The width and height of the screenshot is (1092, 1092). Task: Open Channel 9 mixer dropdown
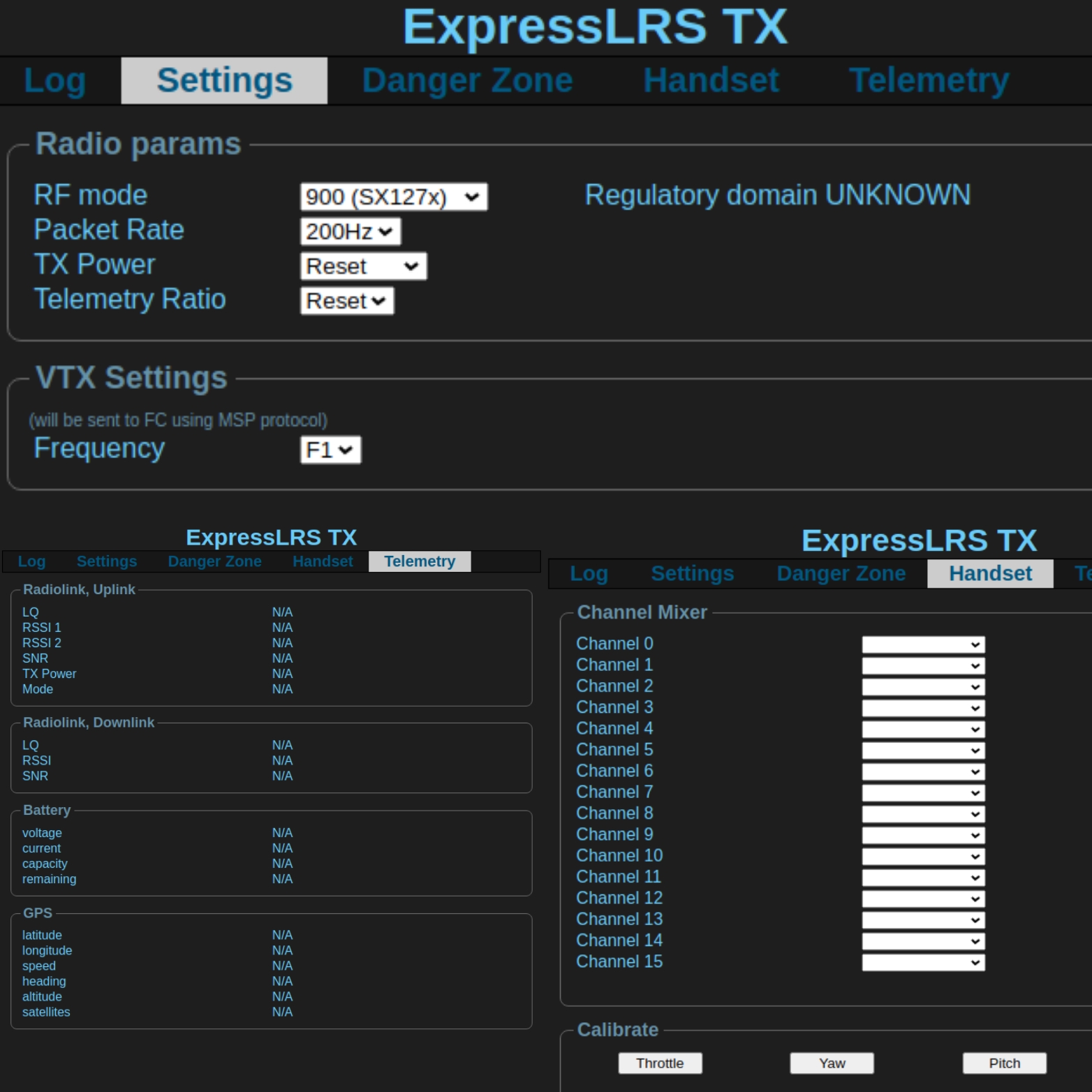coord(923,835)
